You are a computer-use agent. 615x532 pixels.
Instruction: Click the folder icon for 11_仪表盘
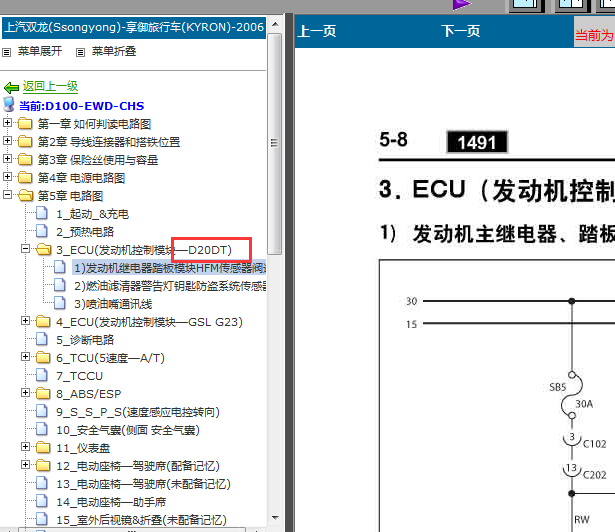pos(43,447)
